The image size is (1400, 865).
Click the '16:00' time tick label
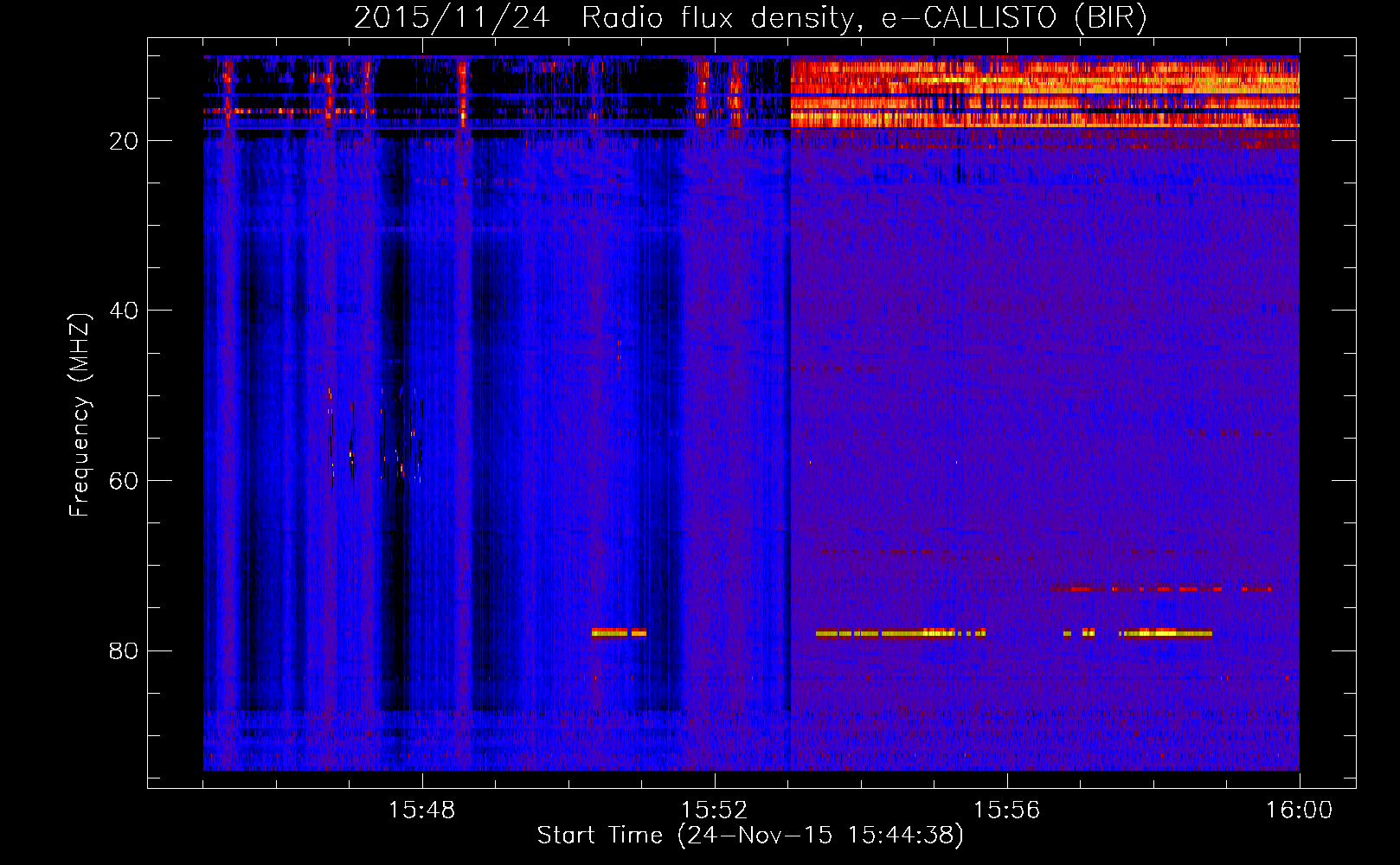[x=1299, y=811]
